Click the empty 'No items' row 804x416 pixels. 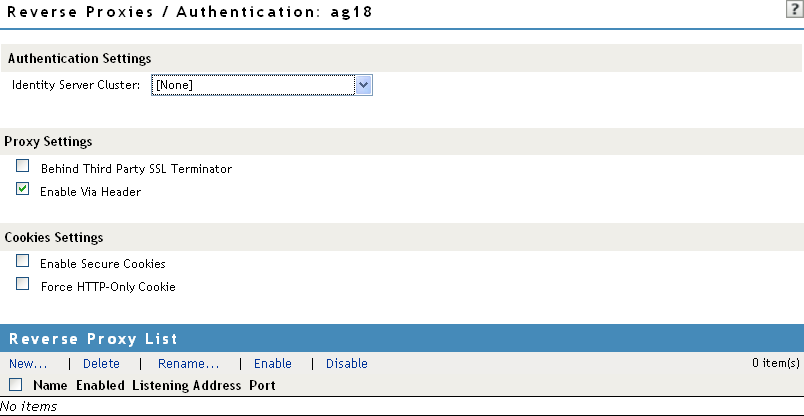(x=29, y=406)
